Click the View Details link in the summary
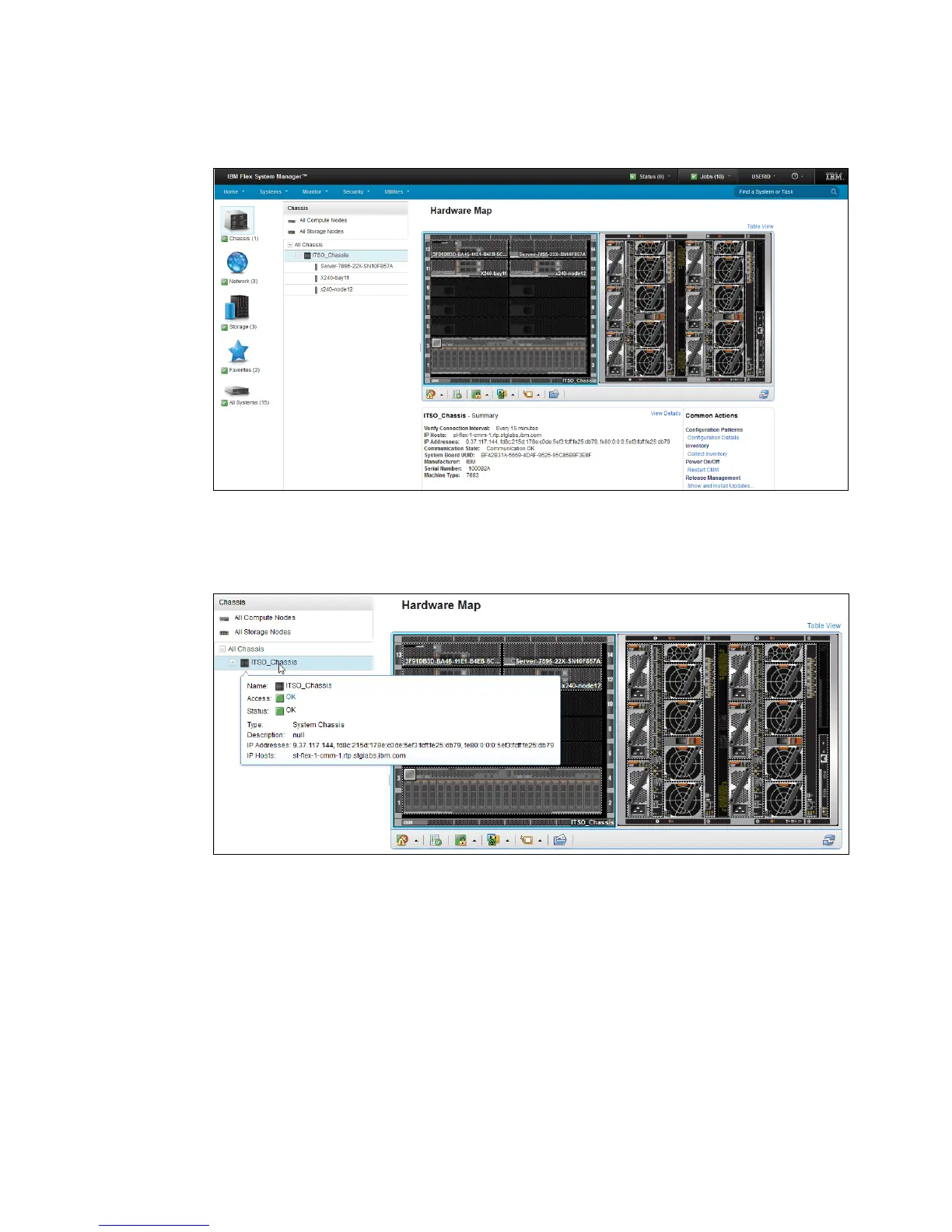The image size is (952, 1232). point(666,413)
